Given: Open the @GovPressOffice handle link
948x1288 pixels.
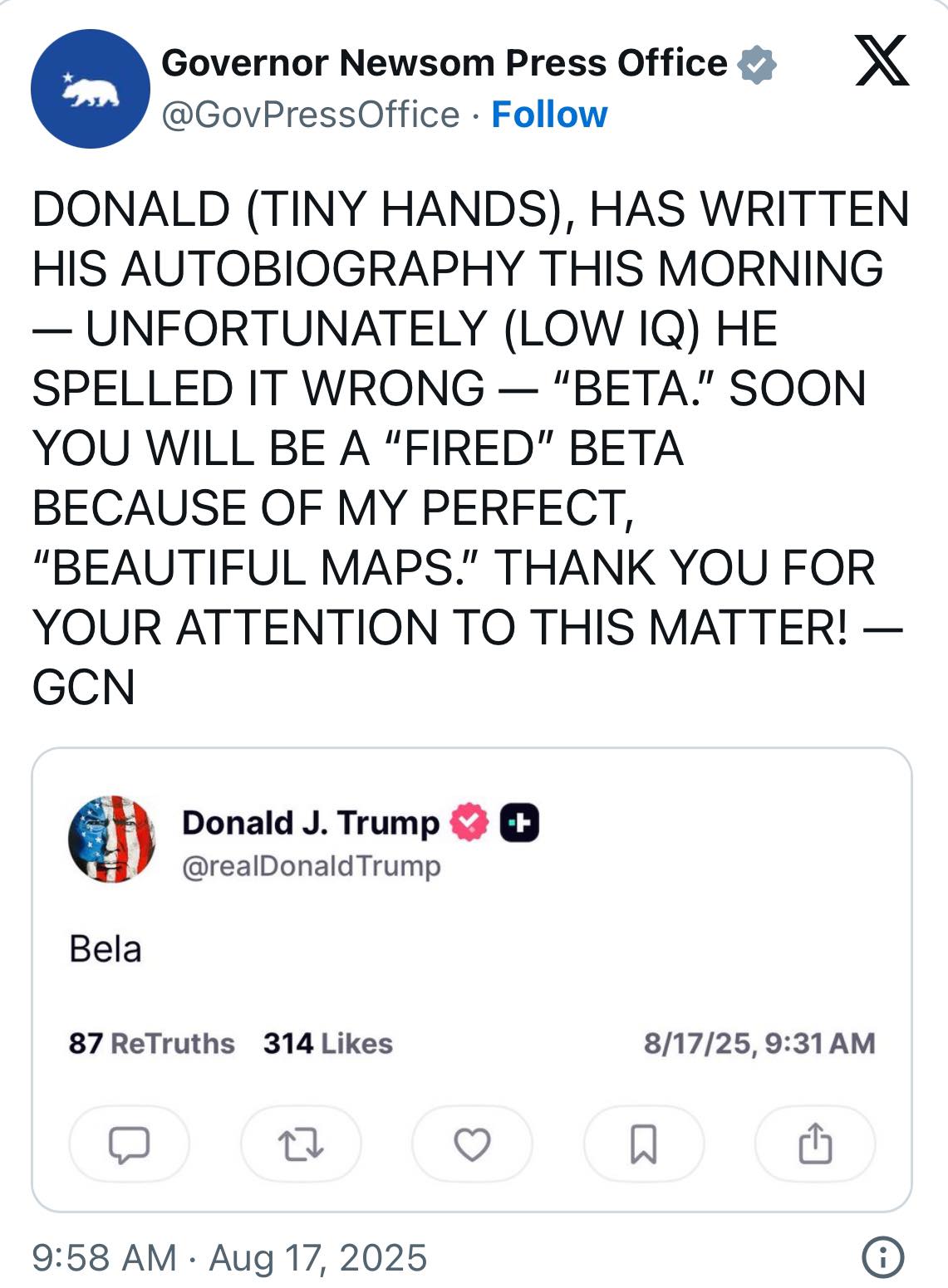Looking at the screenshot, I should click(310, 115).
